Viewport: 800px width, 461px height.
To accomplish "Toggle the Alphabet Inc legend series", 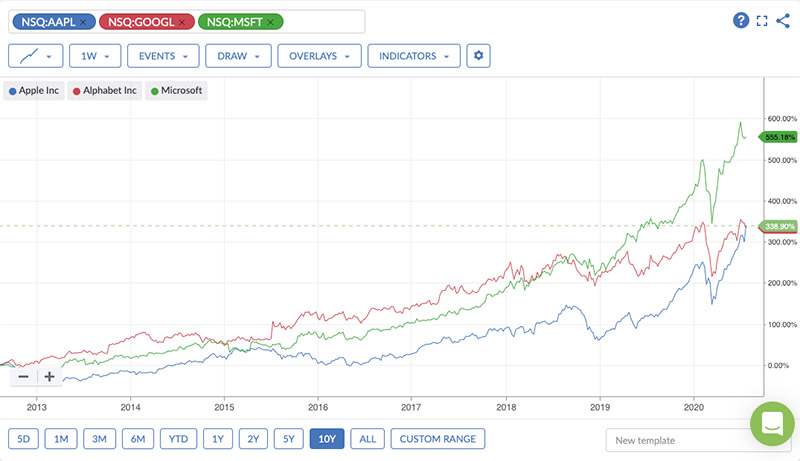I will tap(105, 91).
